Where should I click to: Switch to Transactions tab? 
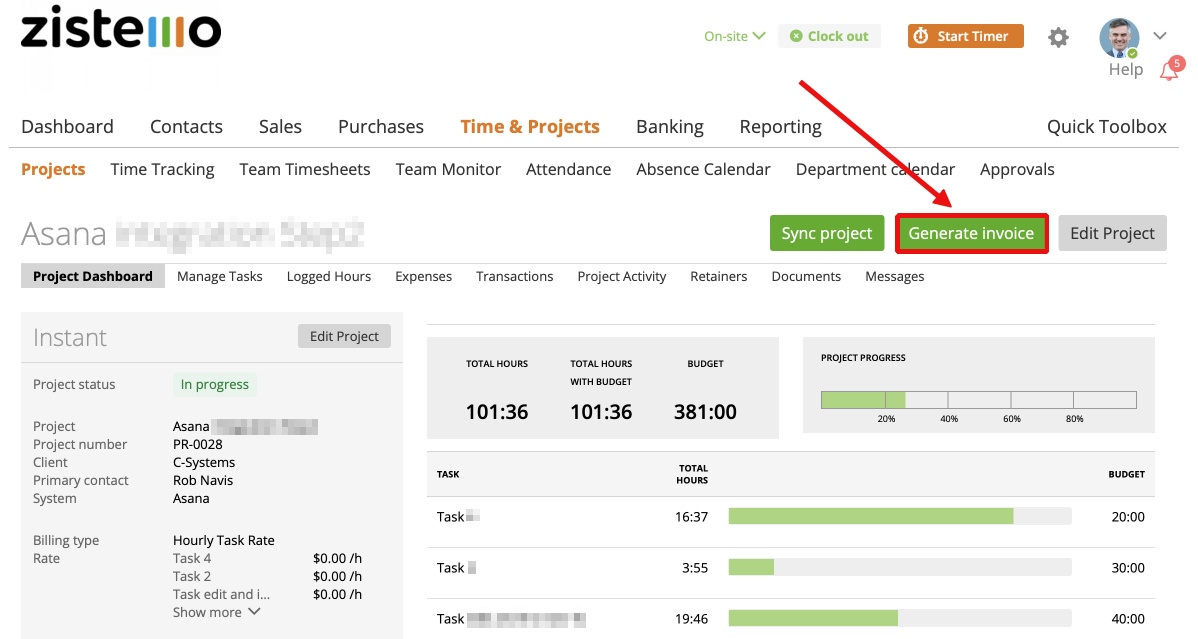[x=514, y=277]
